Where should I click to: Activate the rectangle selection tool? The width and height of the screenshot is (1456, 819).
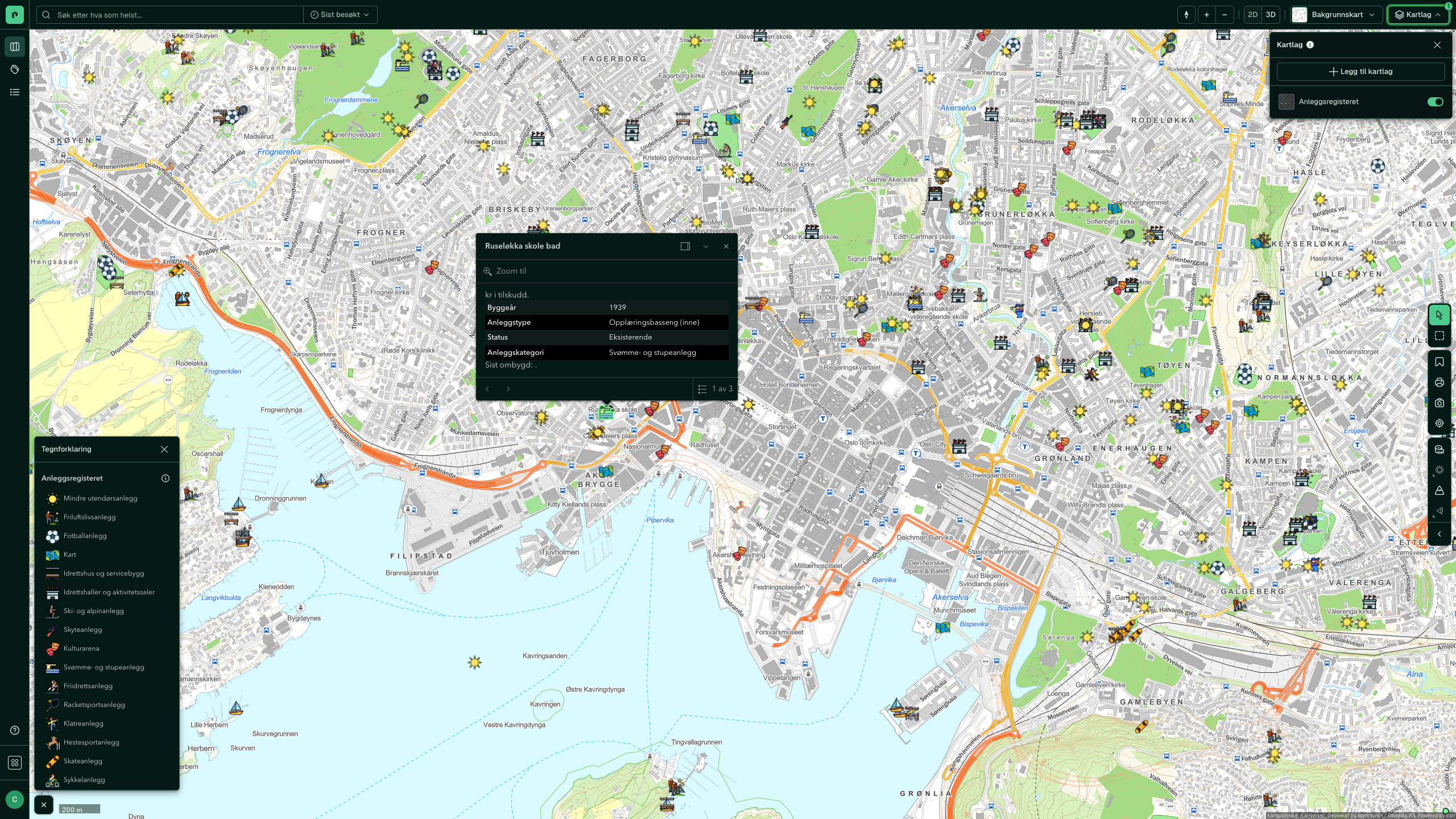[1440, 336]
